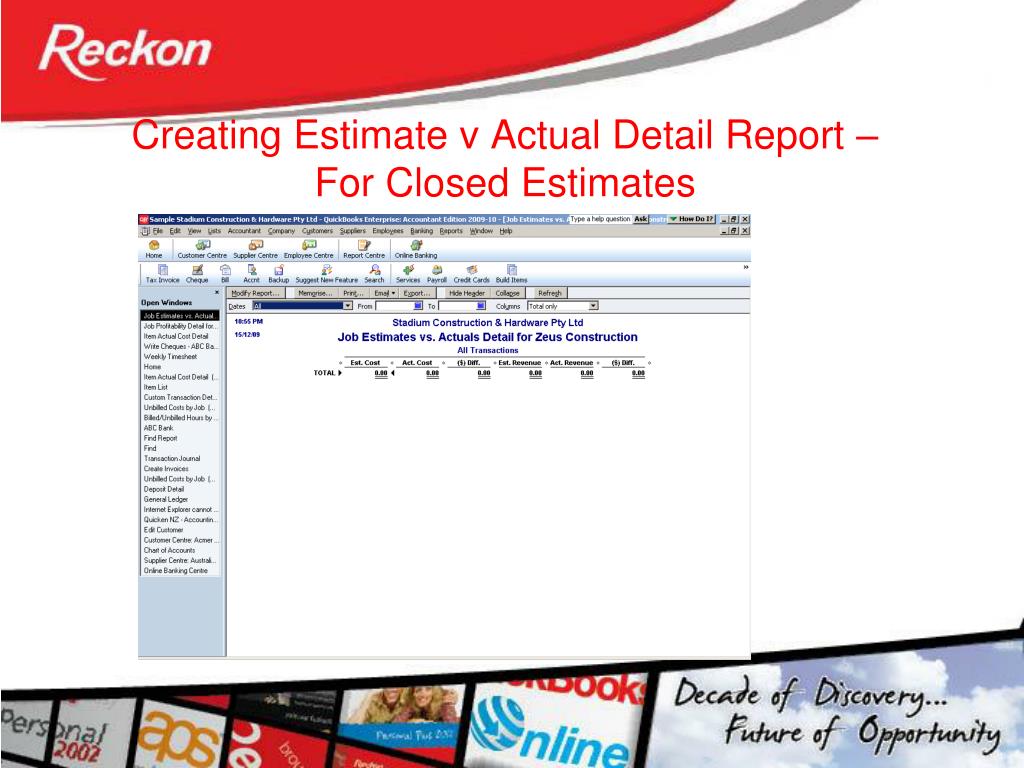Click the Suggest New Feature icon
This screenshot has height=768, width=1024.
[327, 274]
